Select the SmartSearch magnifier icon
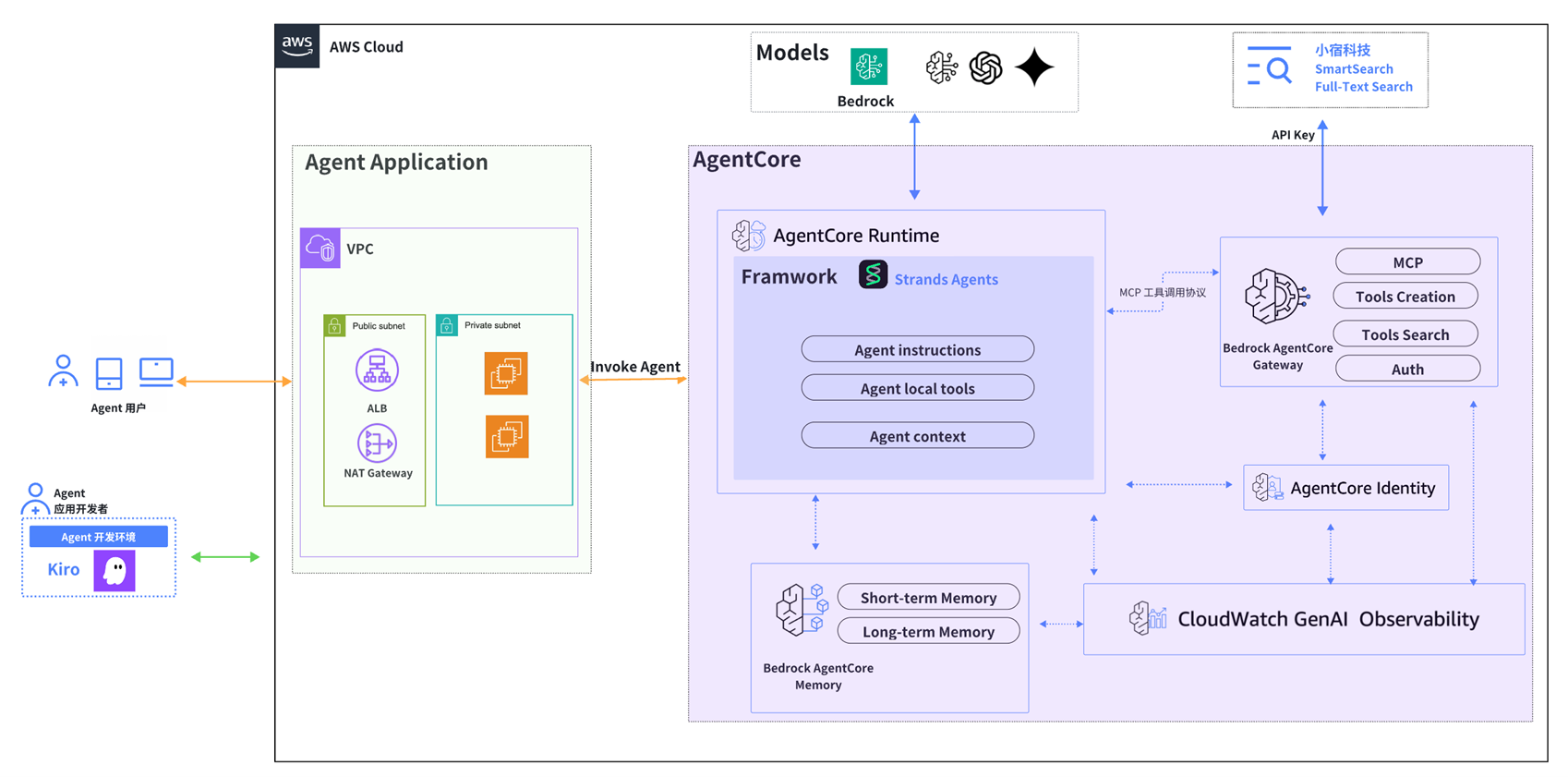1568x777 pixels. tap(1270, 67)
